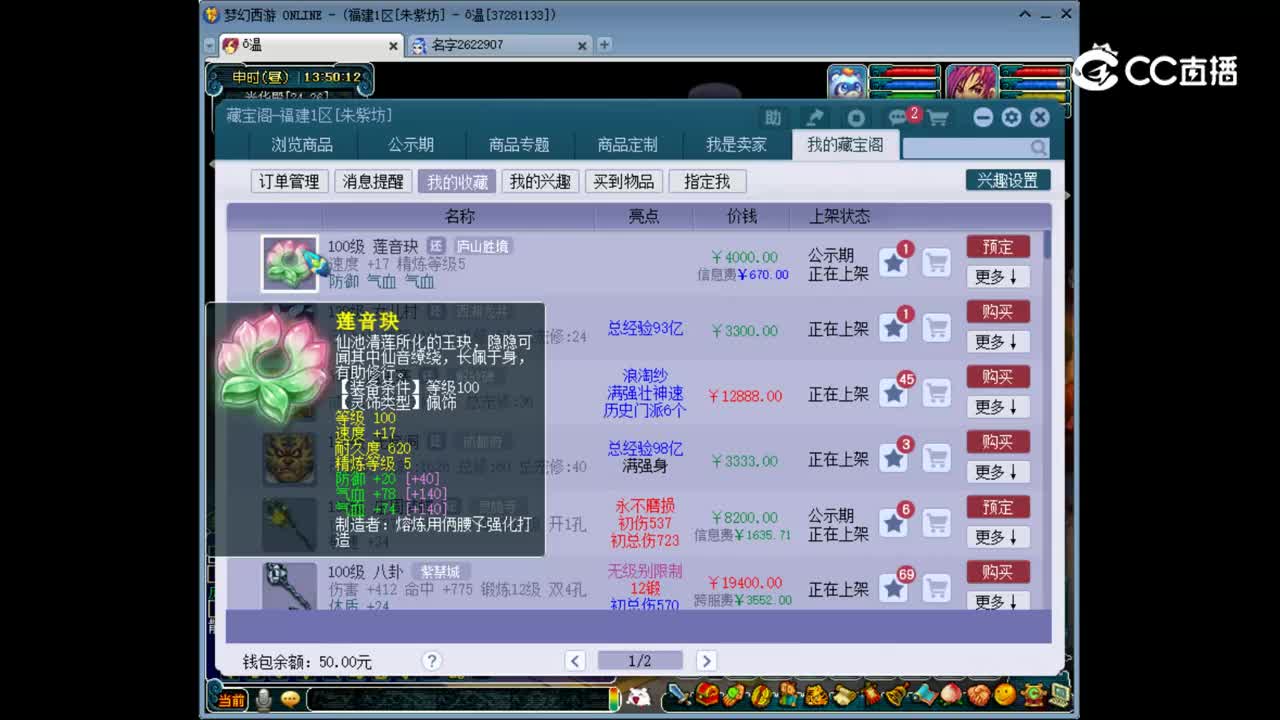Add the ¥12888.00 item to the cart
This screenshot has height=720, width=1280.
(x=936, y=393)
